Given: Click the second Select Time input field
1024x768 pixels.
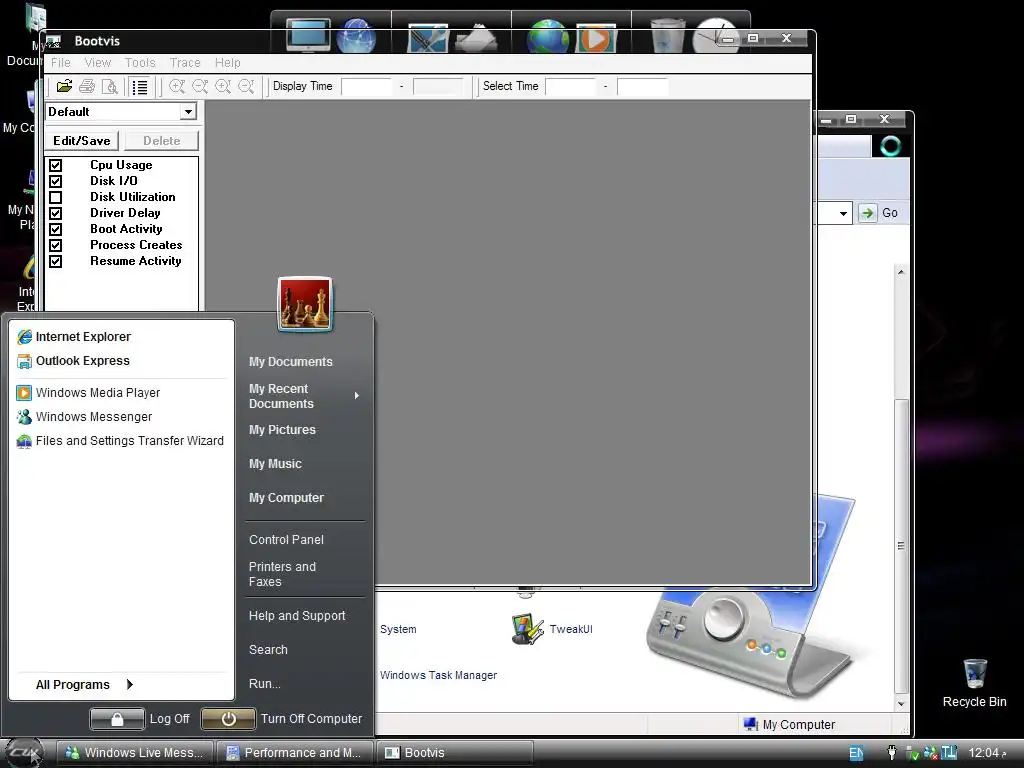Looking at the screenshot, I should (x=643, y=86).
